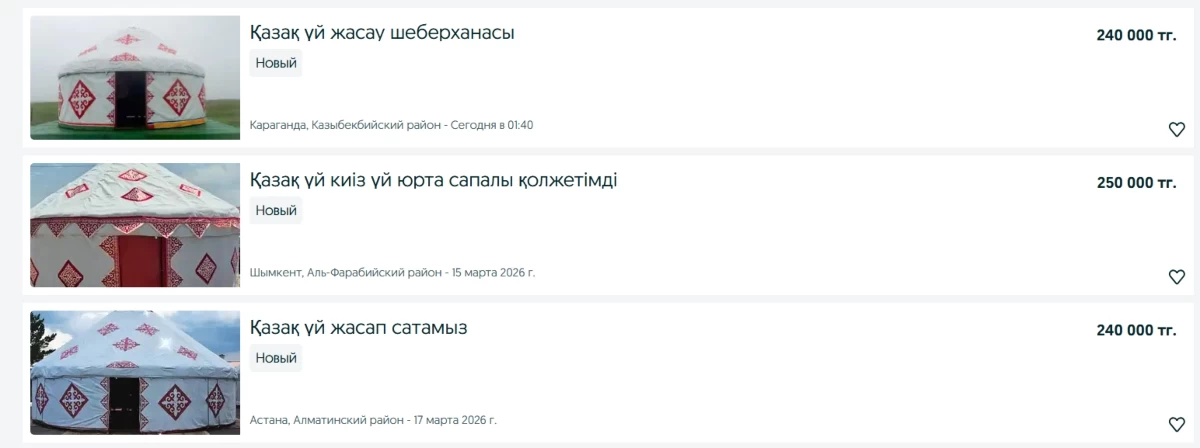
Task: Click 'Новый' badge on the Караганда listing
Action: point(276,63)
